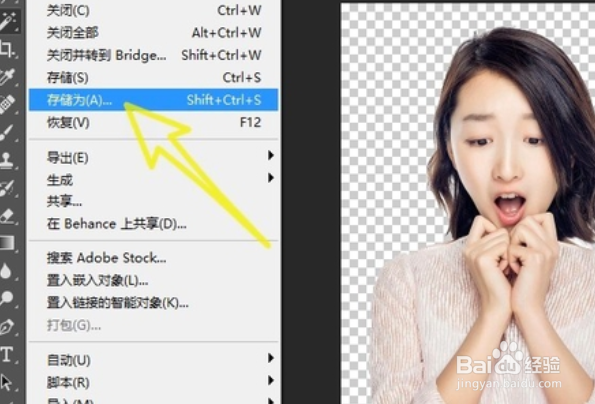Choose 恢复(V) to revert the file

point(154,123)
